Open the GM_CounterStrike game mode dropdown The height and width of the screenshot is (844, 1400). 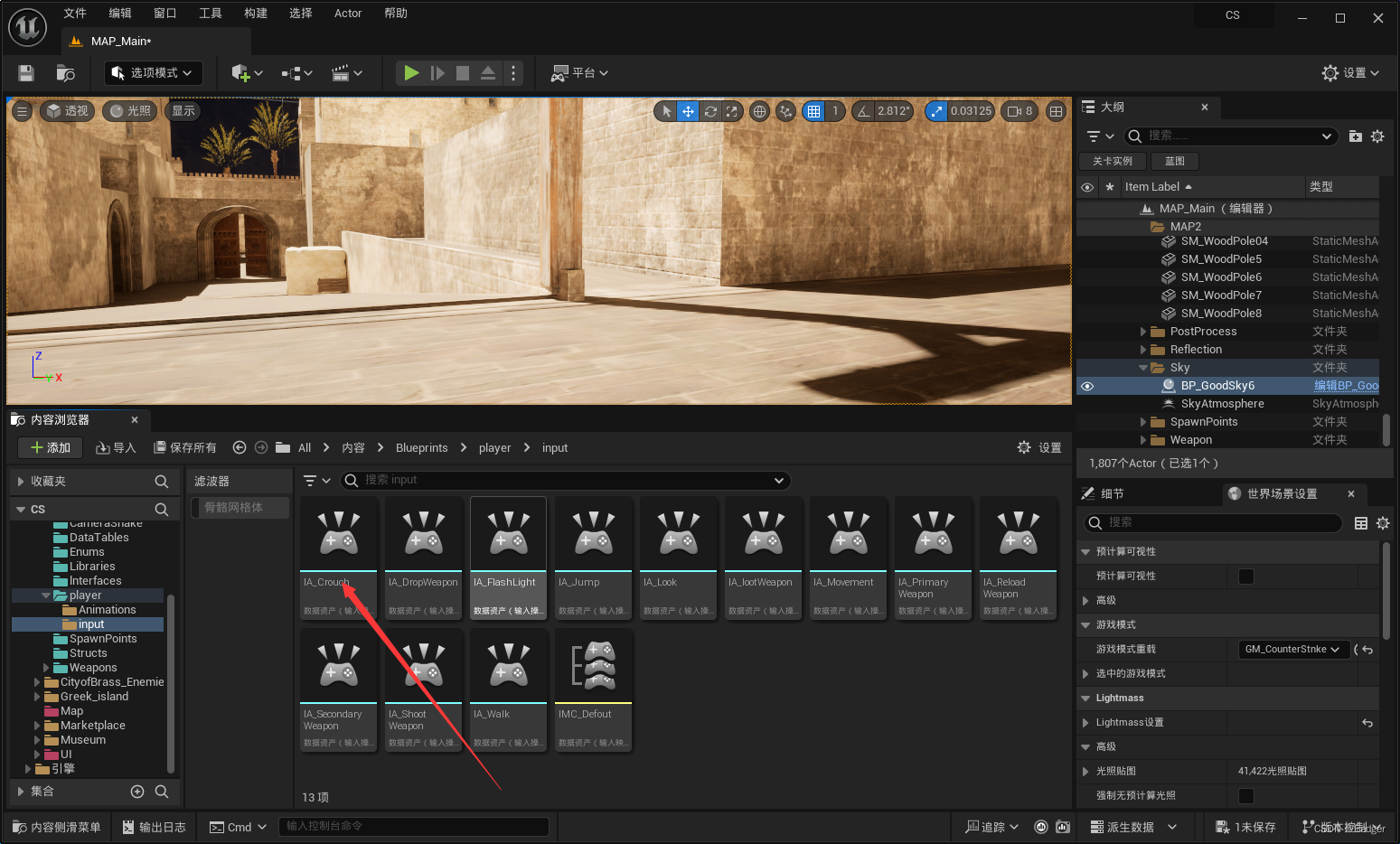(x=1292, y=649)
